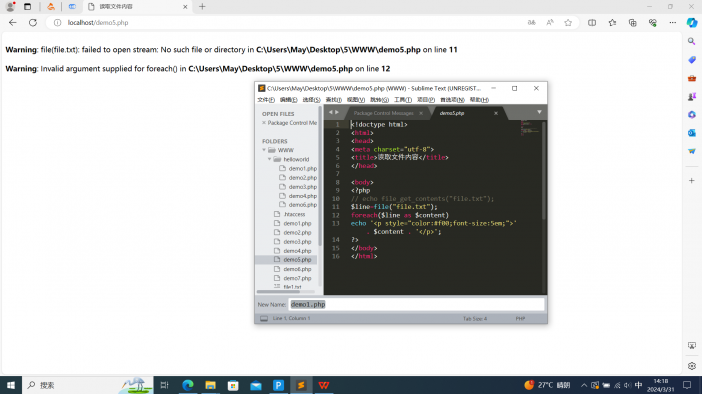The height and width of the screenshot is (394, 702).
Task: View site information icon in address bar
Action: 57,22
